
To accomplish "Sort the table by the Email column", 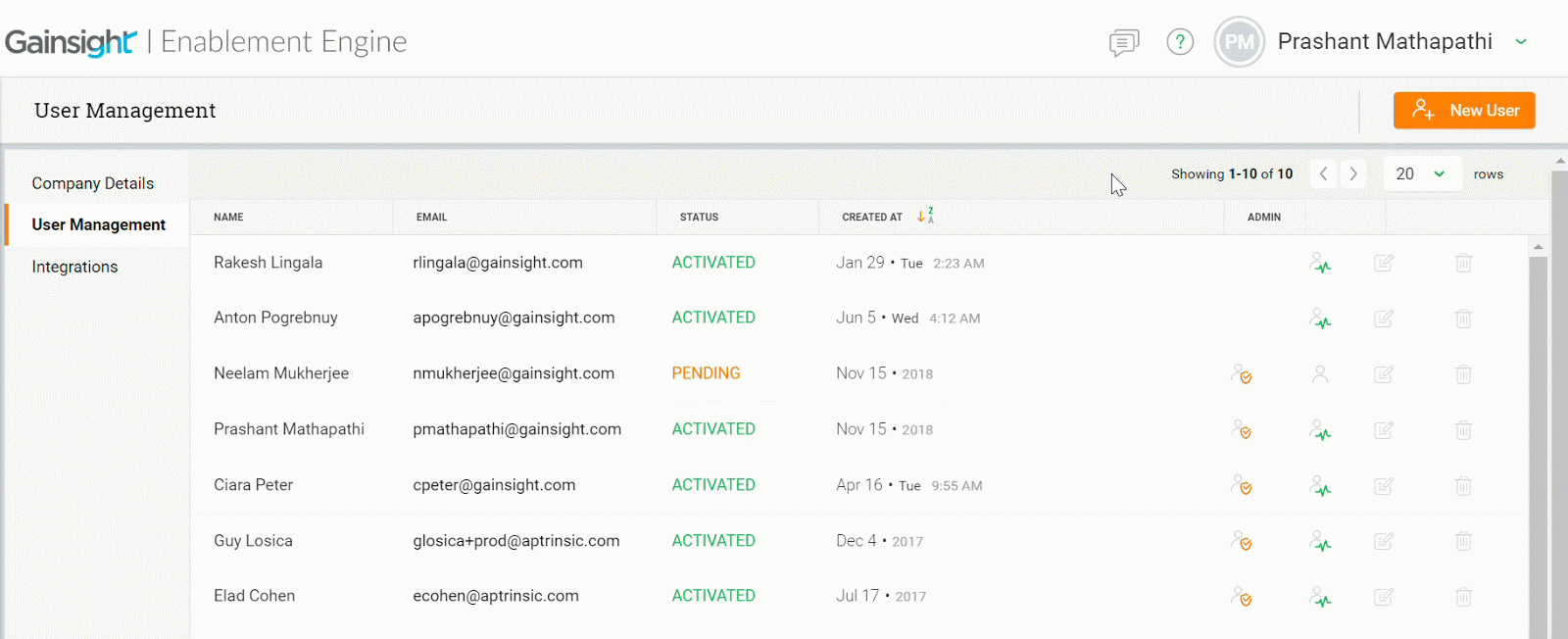I will tap(431, 217).
